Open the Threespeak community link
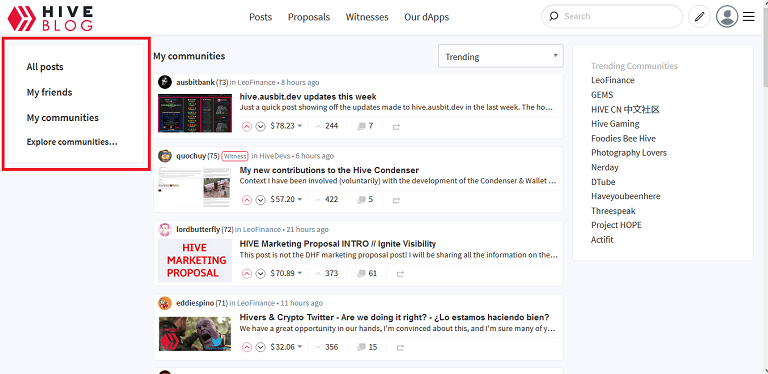The image size is (768, 374). point(613,211)
